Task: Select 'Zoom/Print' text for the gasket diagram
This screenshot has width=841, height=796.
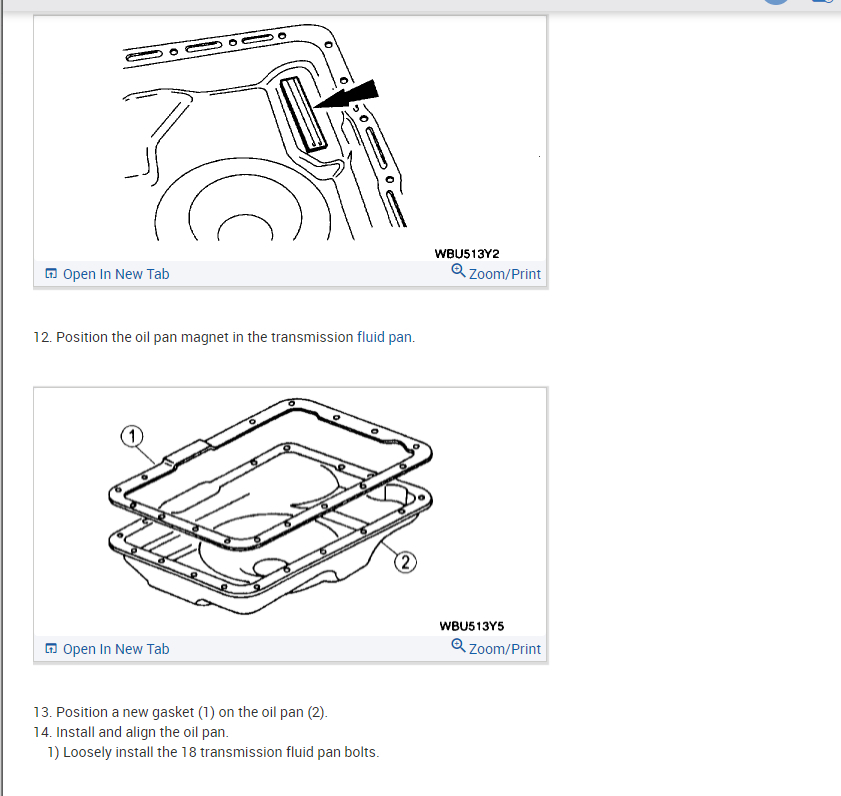Action: click(x=505, y=649)
